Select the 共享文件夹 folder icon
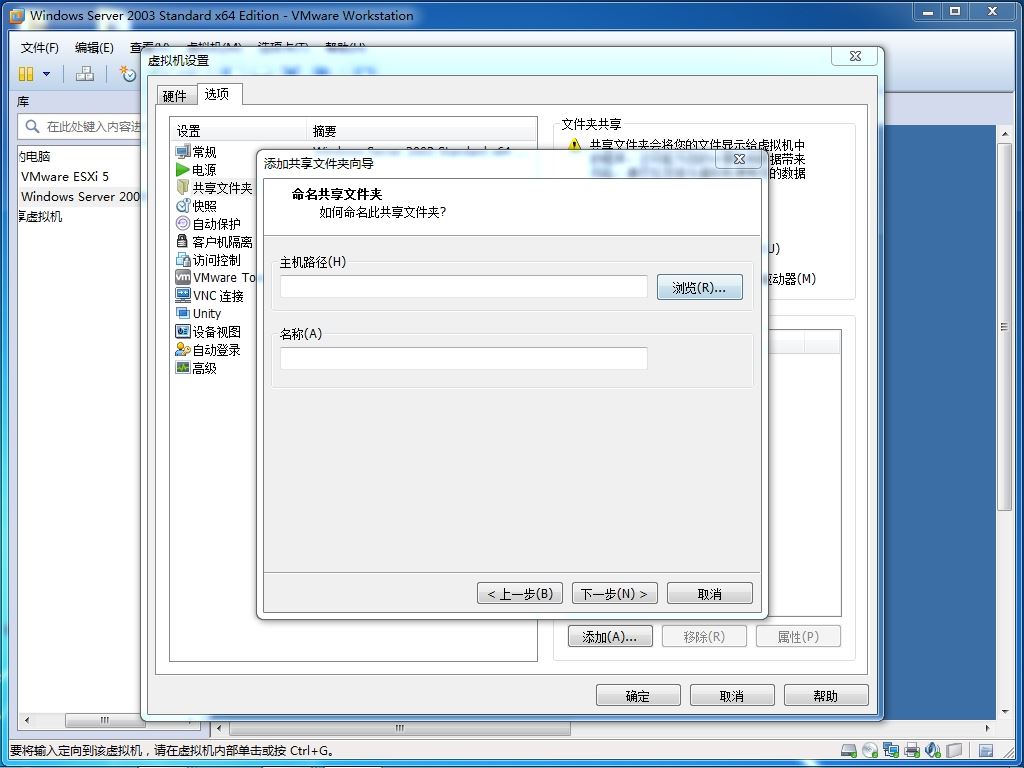 click(x=183, y=187)
